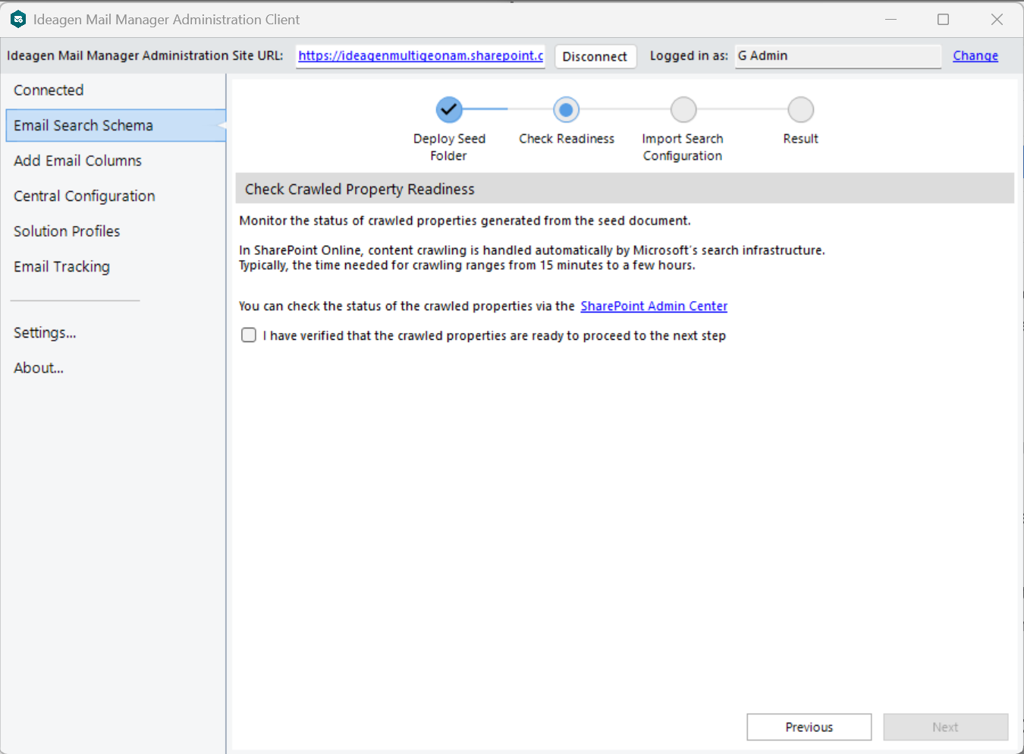The image size is (1024, 754).
Task: Click the Previous button
Action: click(x=809, y=727)
